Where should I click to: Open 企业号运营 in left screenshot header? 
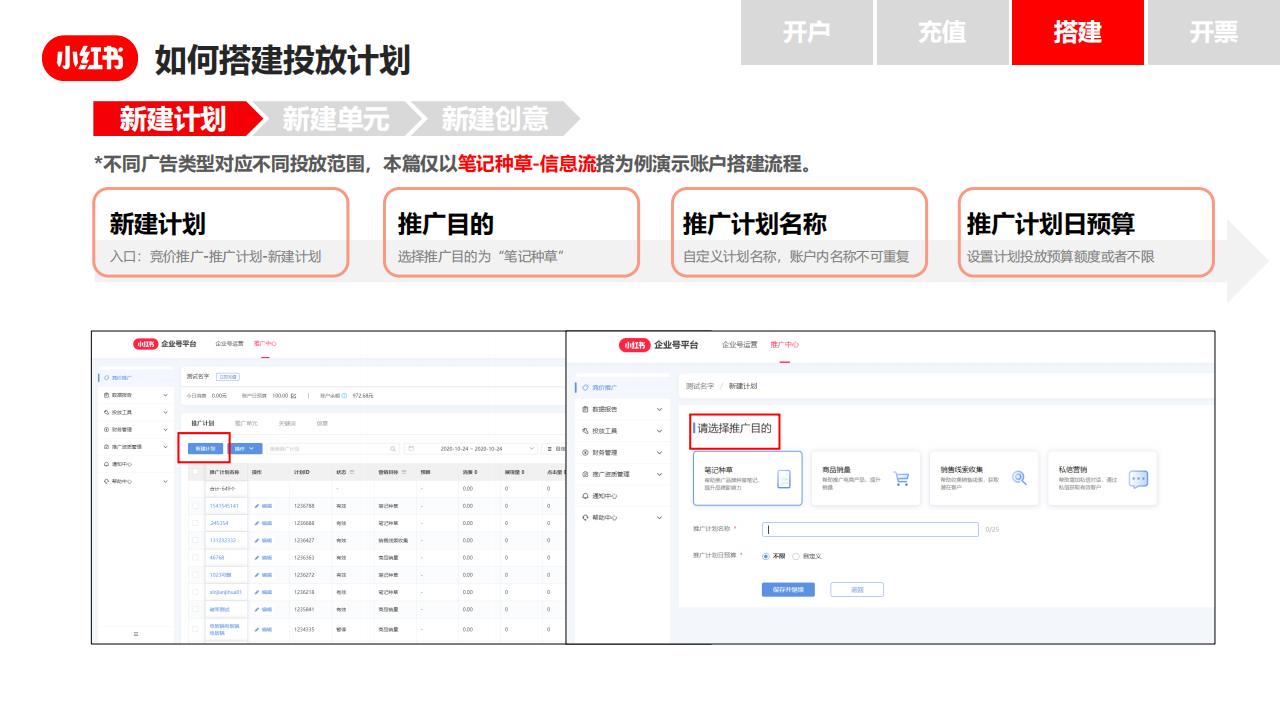(x=229, y=344)
